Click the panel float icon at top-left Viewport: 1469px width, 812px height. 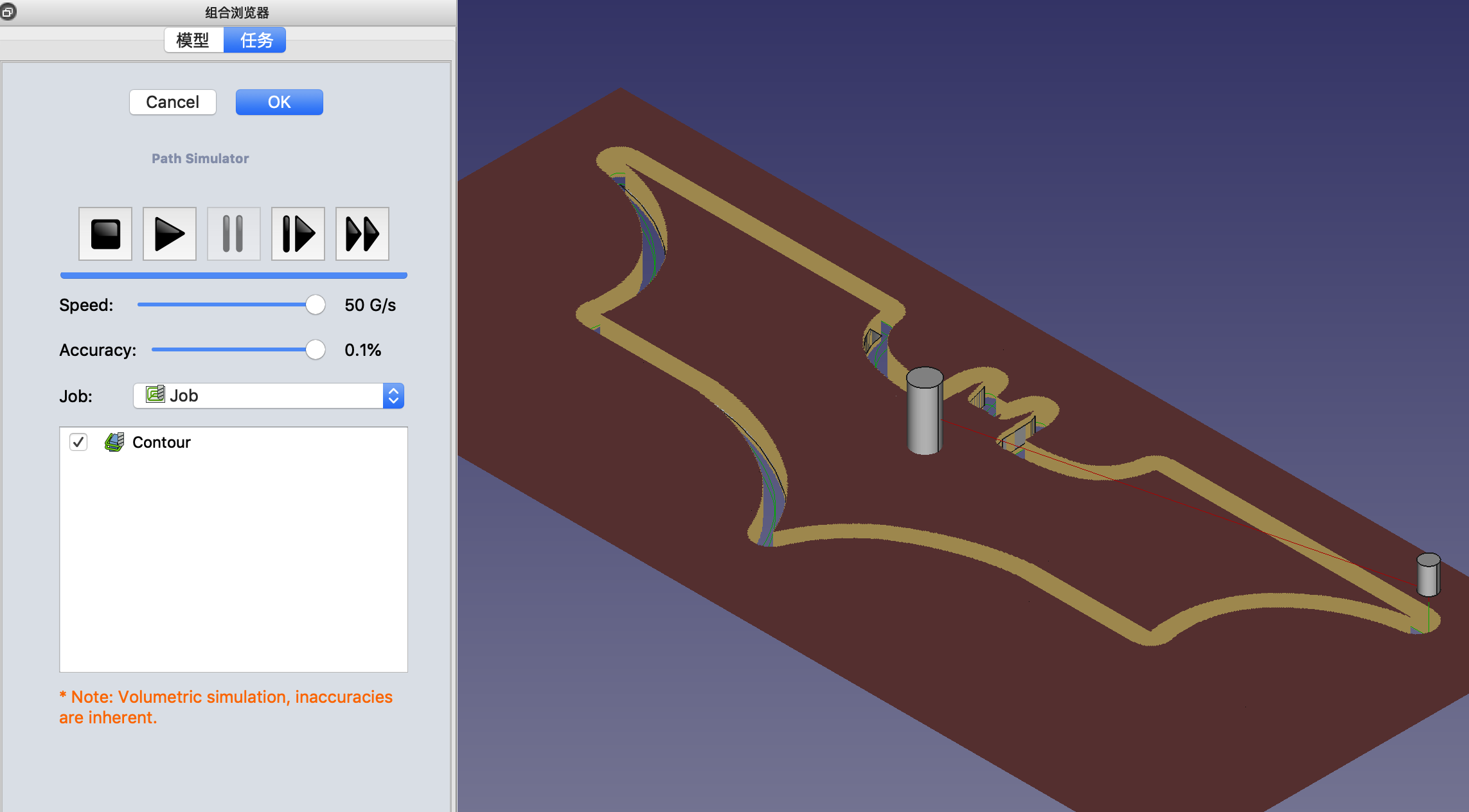[8, 12]
